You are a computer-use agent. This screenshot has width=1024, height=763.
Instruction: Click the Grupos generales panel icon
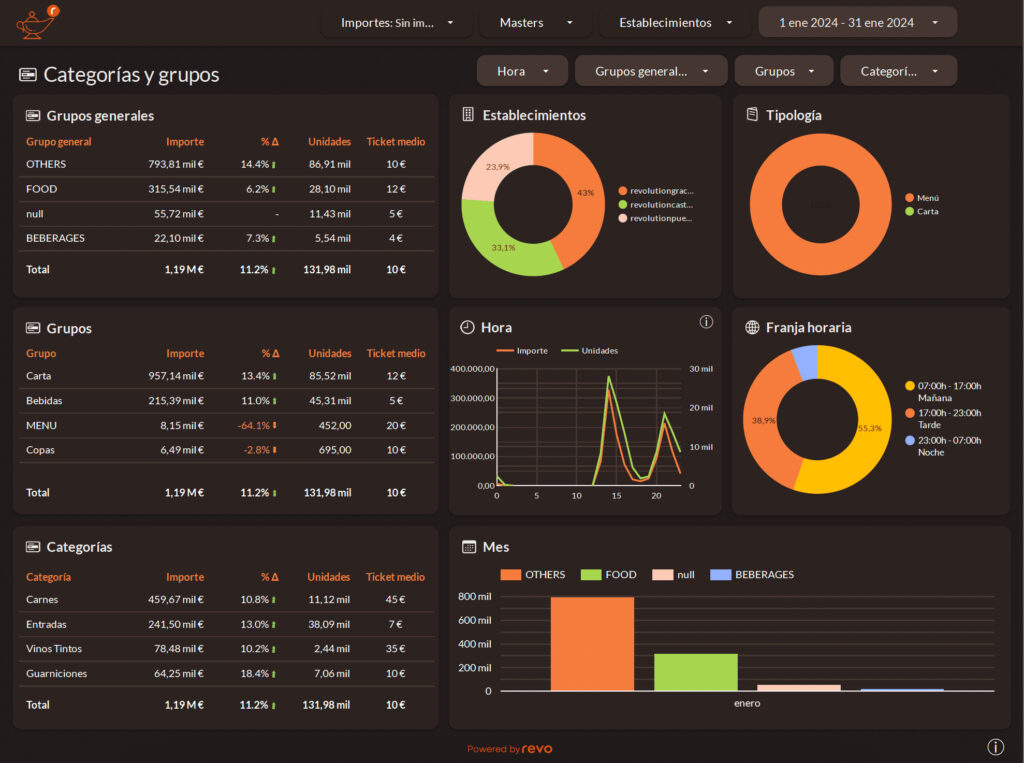33,116
